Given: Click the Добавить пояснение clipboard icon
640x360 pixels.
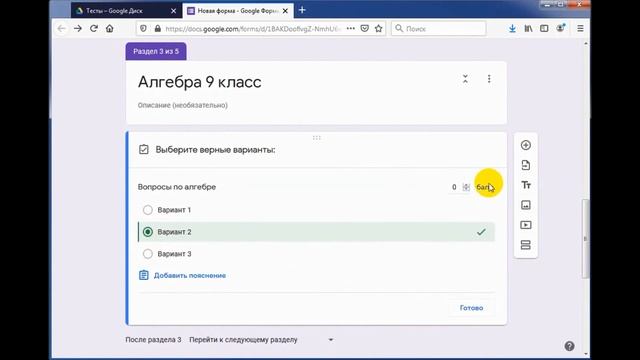Looking at the screenshot, I should [144, 275].
